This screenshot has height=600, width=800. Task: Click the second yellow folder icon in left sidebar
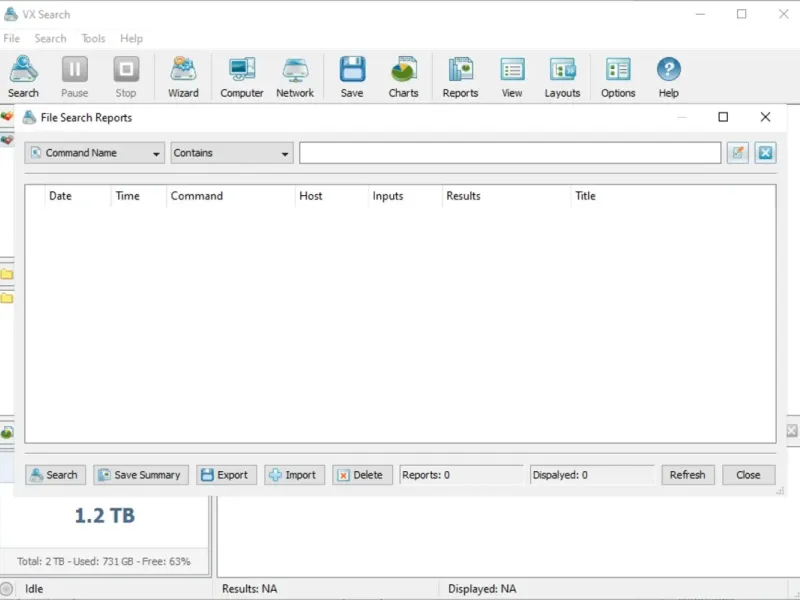point(7,298)
